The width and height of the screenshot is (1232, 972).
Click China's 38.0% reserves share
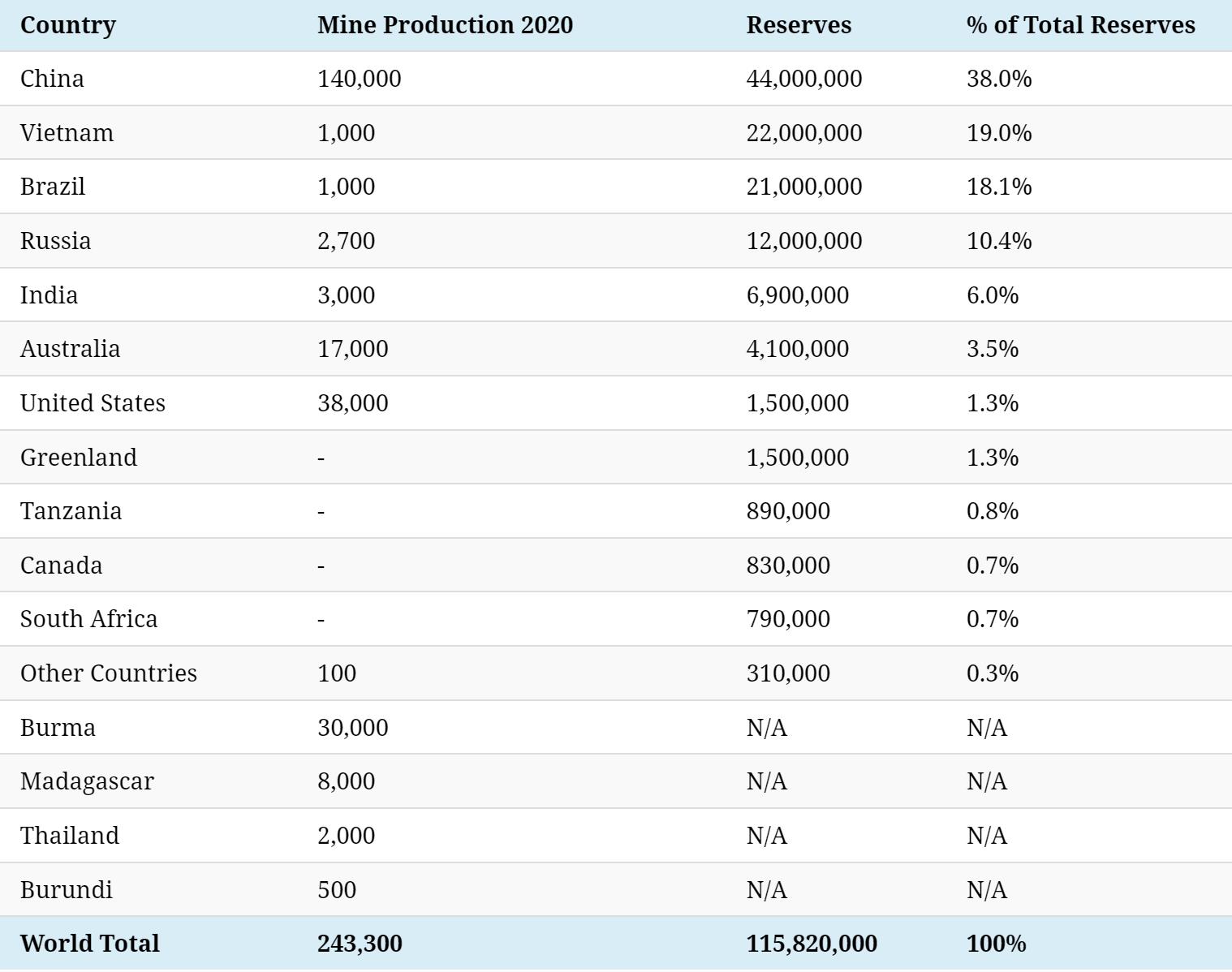(x=999, y=79)
